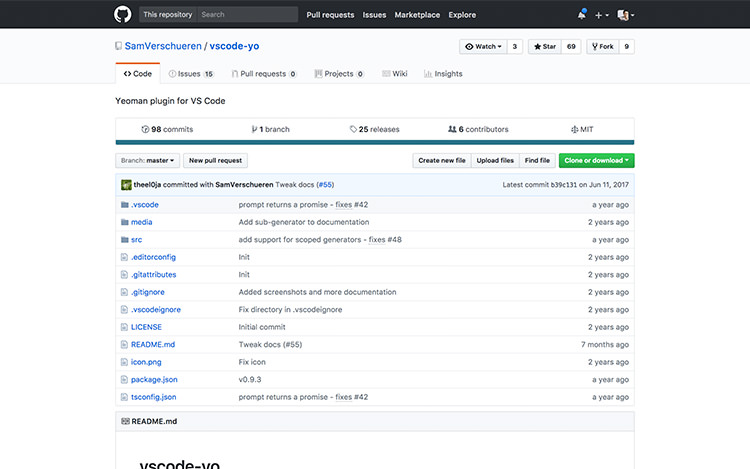Click Create new file button
The image size is (750, 469).
click(x=441, y=161)
